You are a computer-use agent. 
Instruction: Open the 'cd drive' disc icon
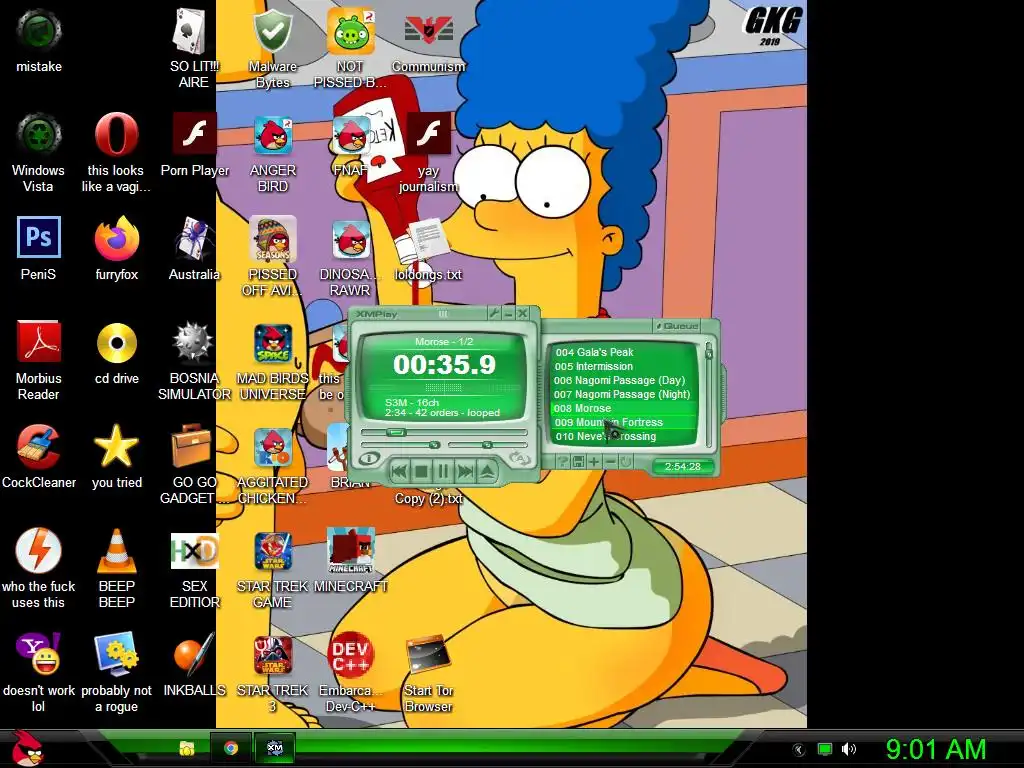[x=116, y=353]
